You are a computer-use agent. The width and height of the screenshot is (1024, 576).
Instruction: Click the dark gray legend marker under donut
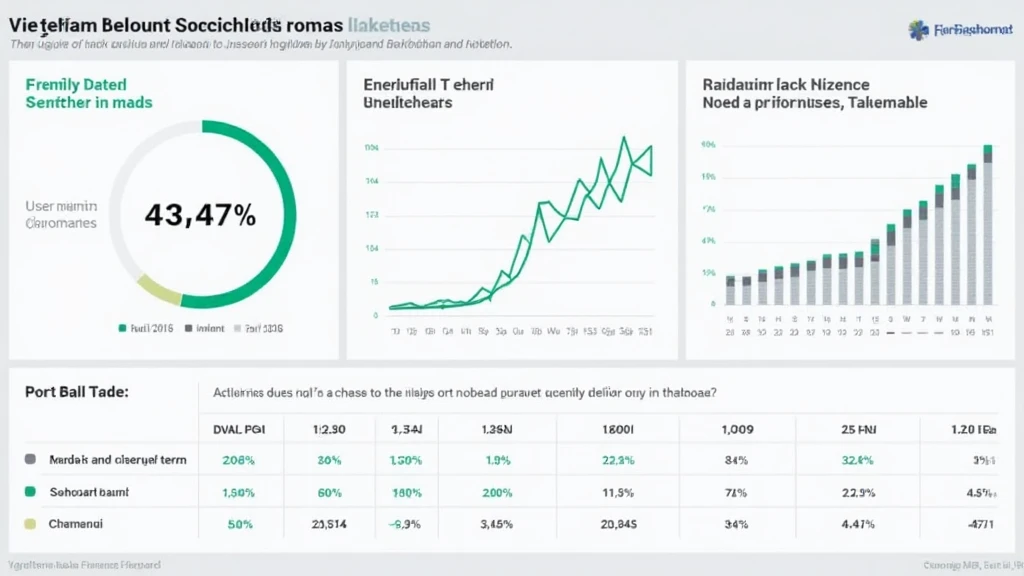tap(189, 327)
